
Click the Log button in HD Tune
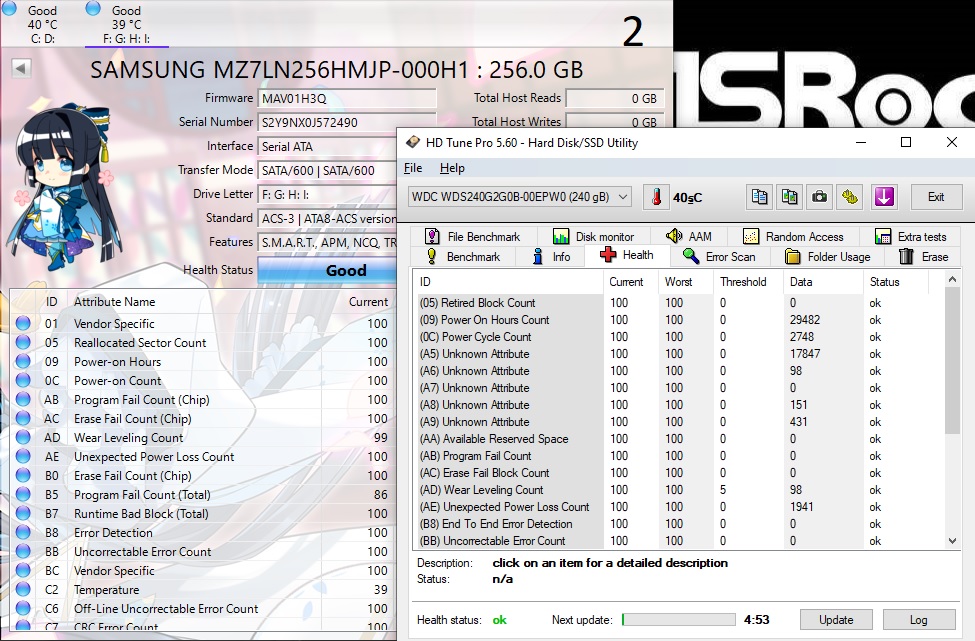click(918, 619)
